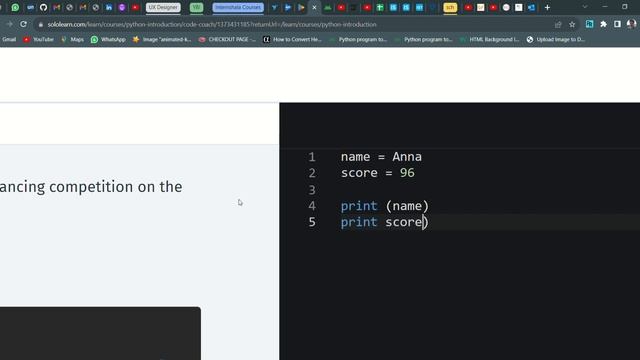Expand the yellow sch tab group

coord(450,7)
